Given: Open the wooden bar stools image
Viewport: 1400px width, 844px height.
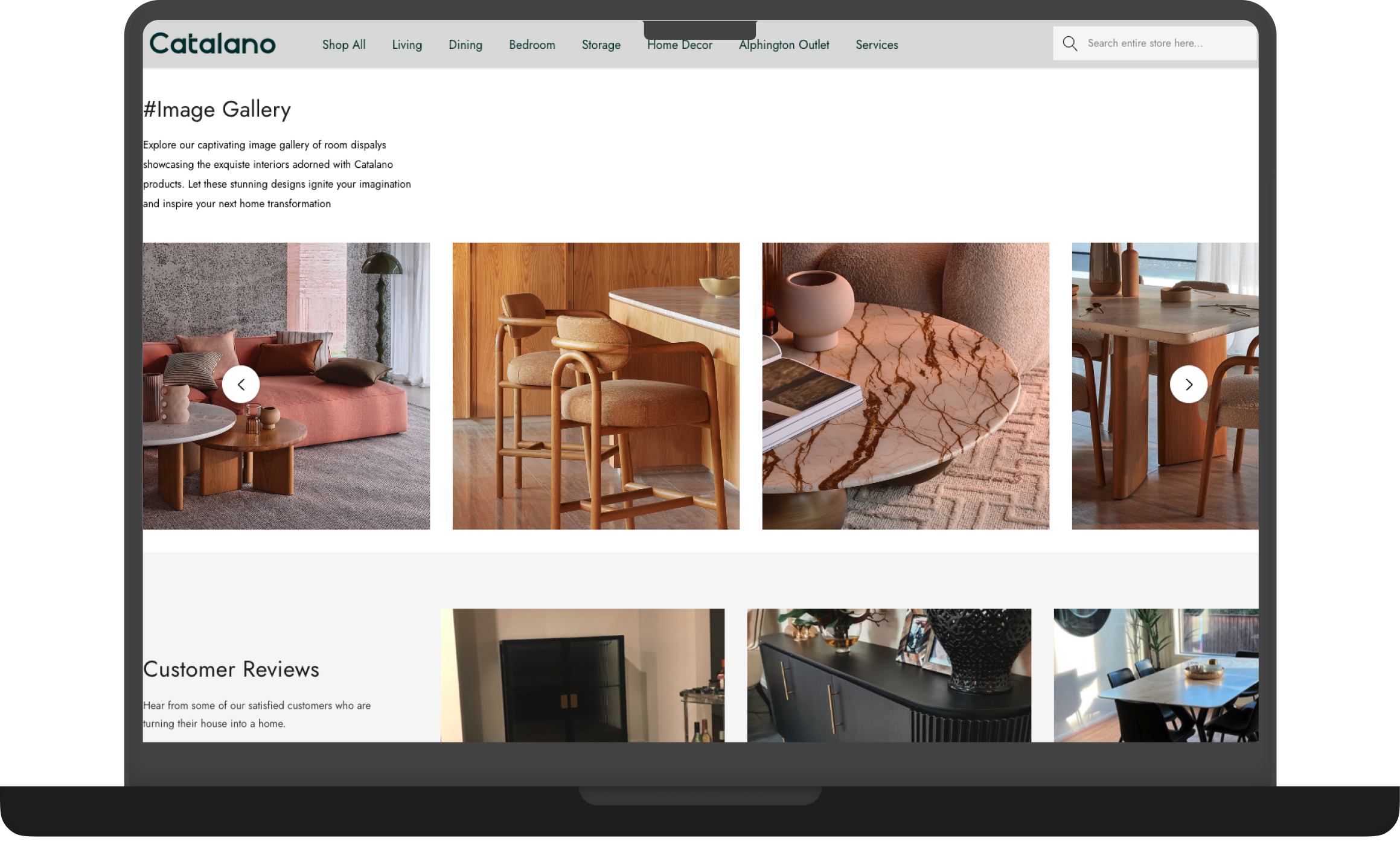Looking at the screenshot, I should (x=596, y=386).
